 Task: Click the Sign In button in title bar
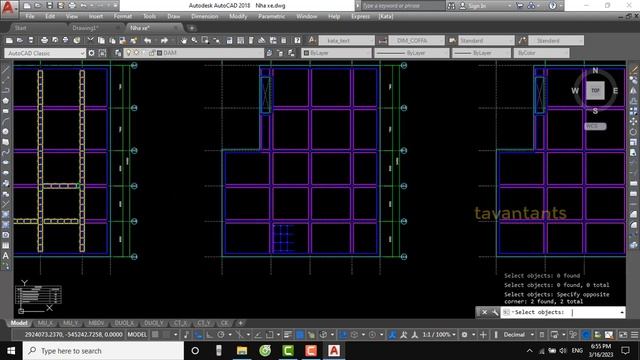[x=473, y=6]
